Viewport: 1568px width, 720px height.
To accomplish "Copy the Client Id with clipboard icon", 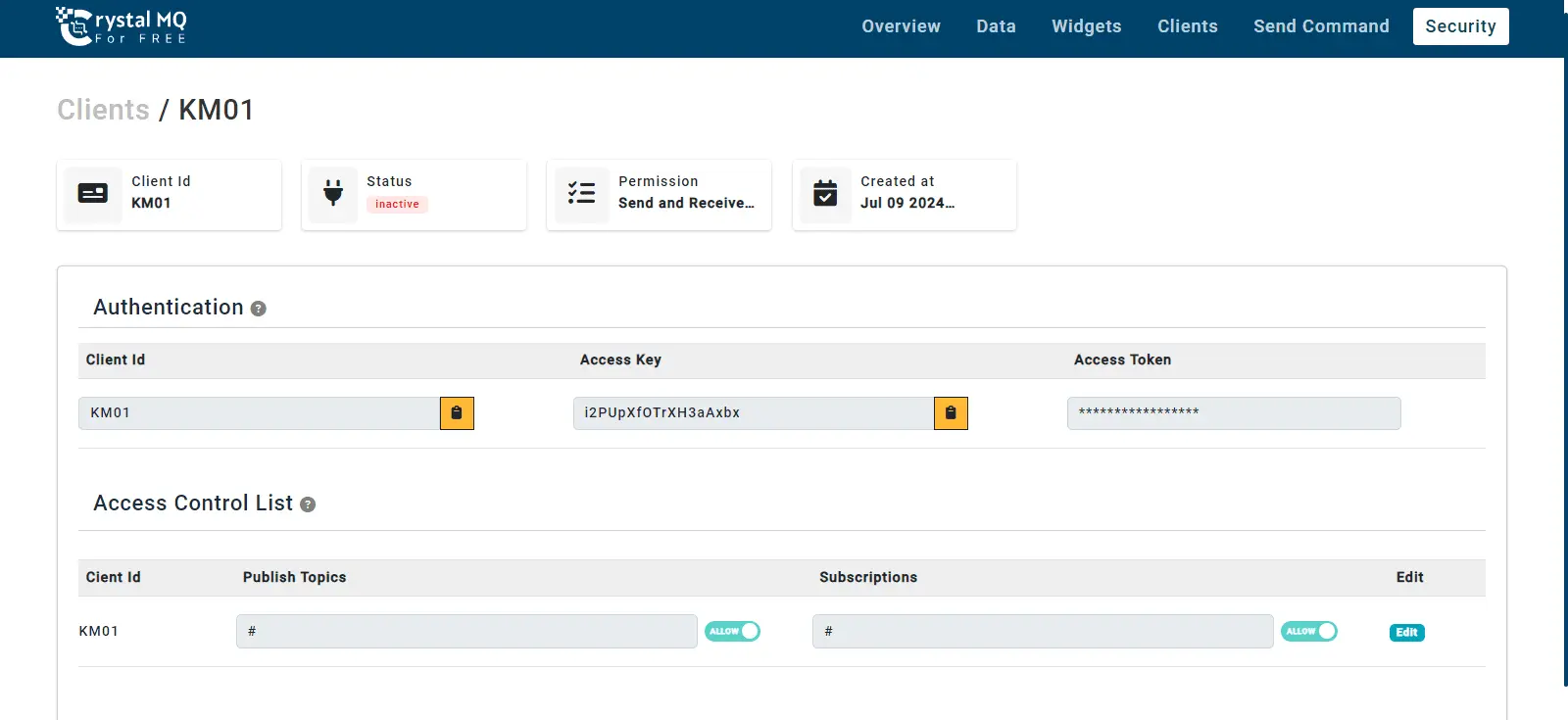I will point(457,413).
